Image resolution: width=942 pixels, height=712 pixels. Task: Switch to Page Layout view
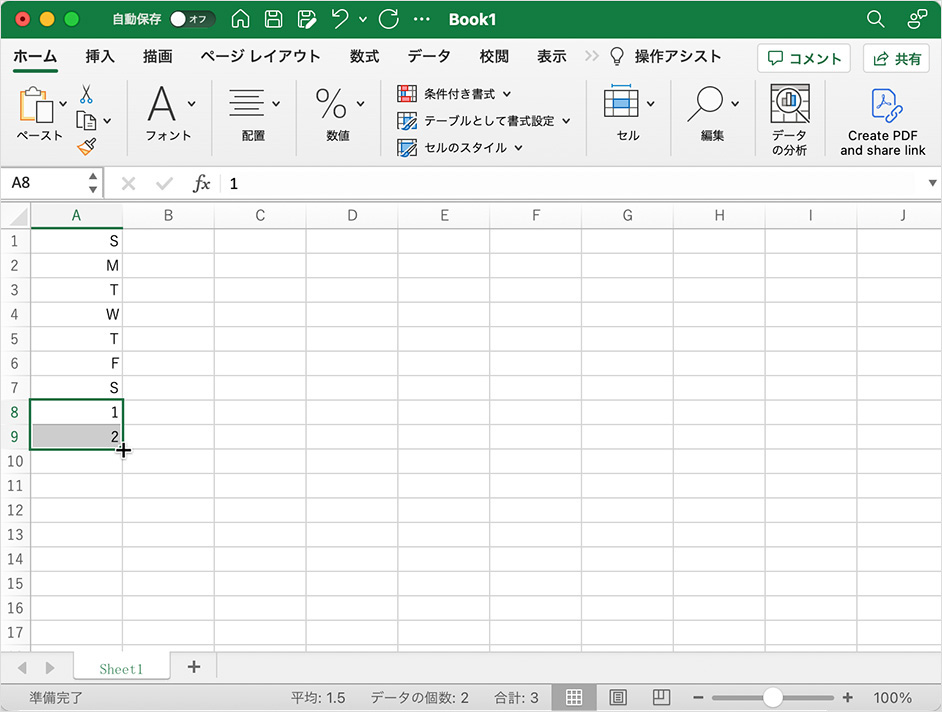[618, 697]
